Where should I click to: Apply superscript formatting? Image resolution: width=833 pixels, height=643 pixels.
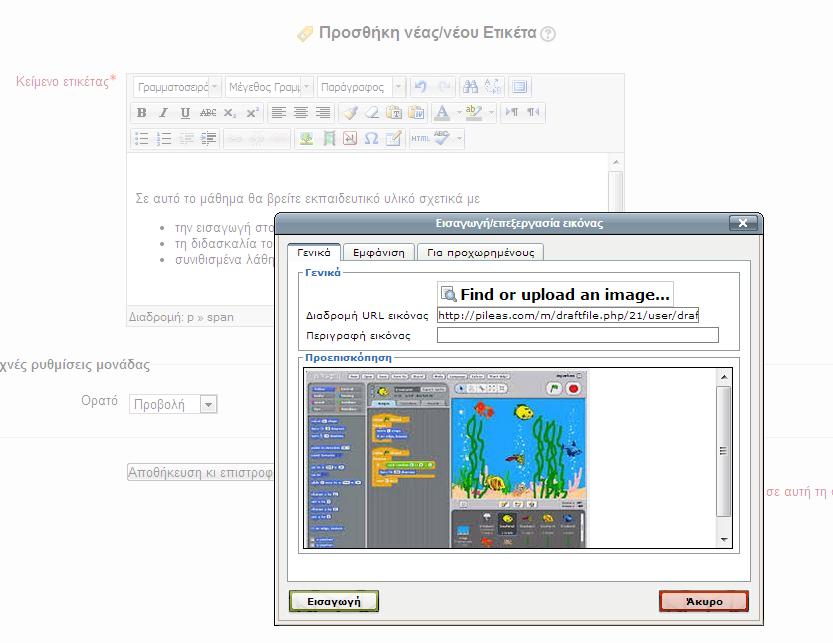click(252, 113)
